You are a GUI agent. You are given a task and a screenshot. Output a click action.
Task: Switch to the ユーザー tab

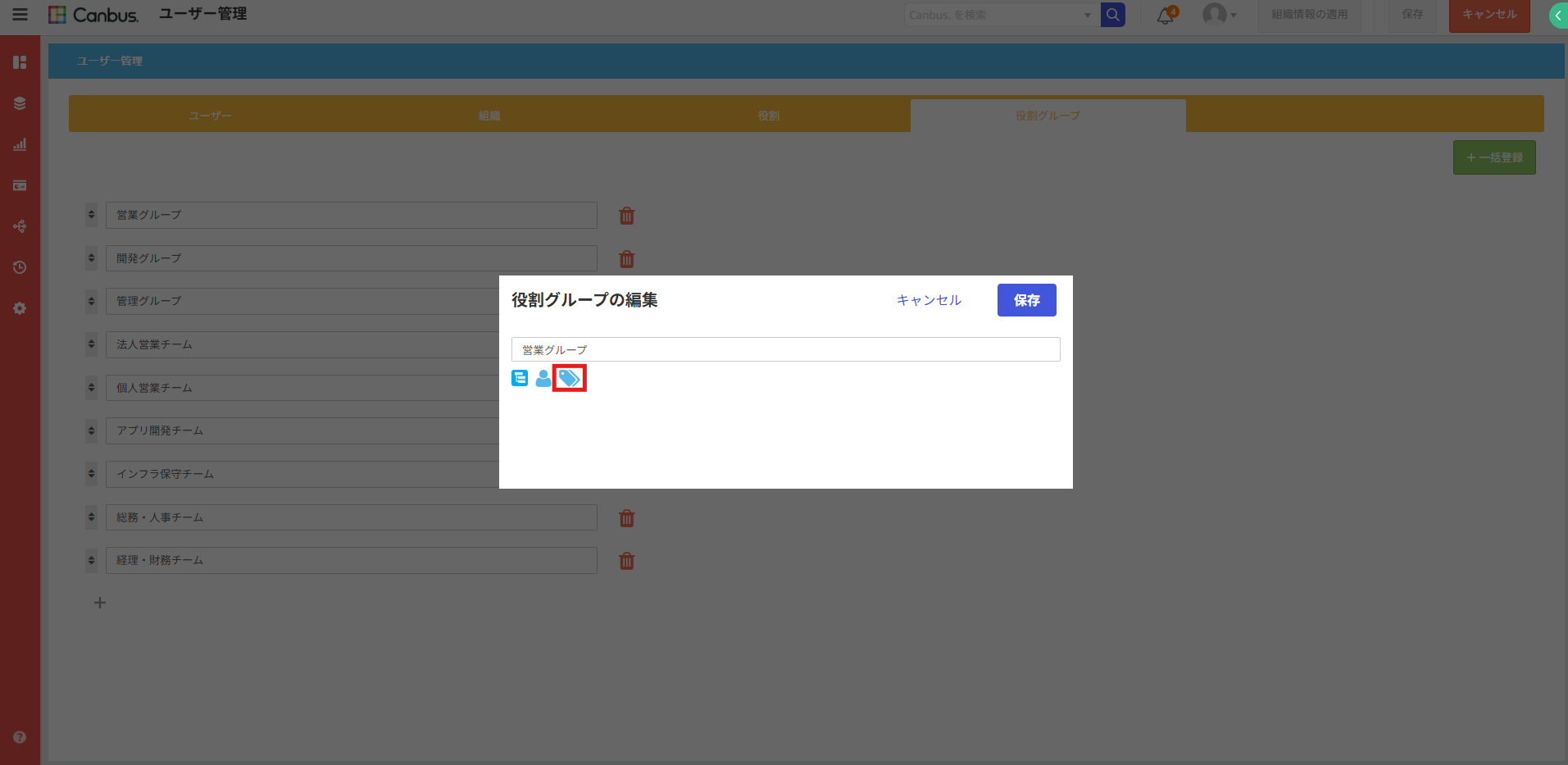click(210, 116)
